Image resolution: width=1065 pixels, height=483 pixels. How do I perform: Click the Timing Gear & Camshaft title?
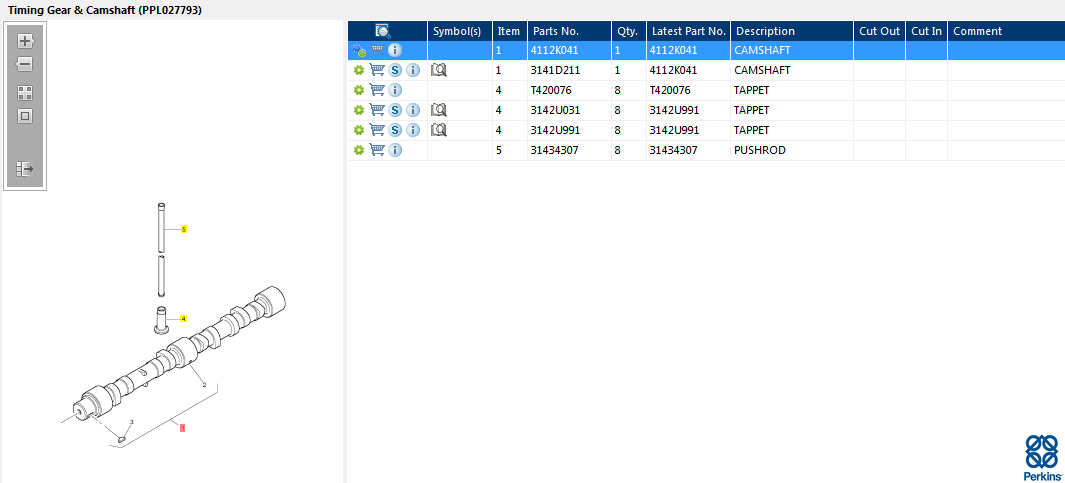point(105,11)
